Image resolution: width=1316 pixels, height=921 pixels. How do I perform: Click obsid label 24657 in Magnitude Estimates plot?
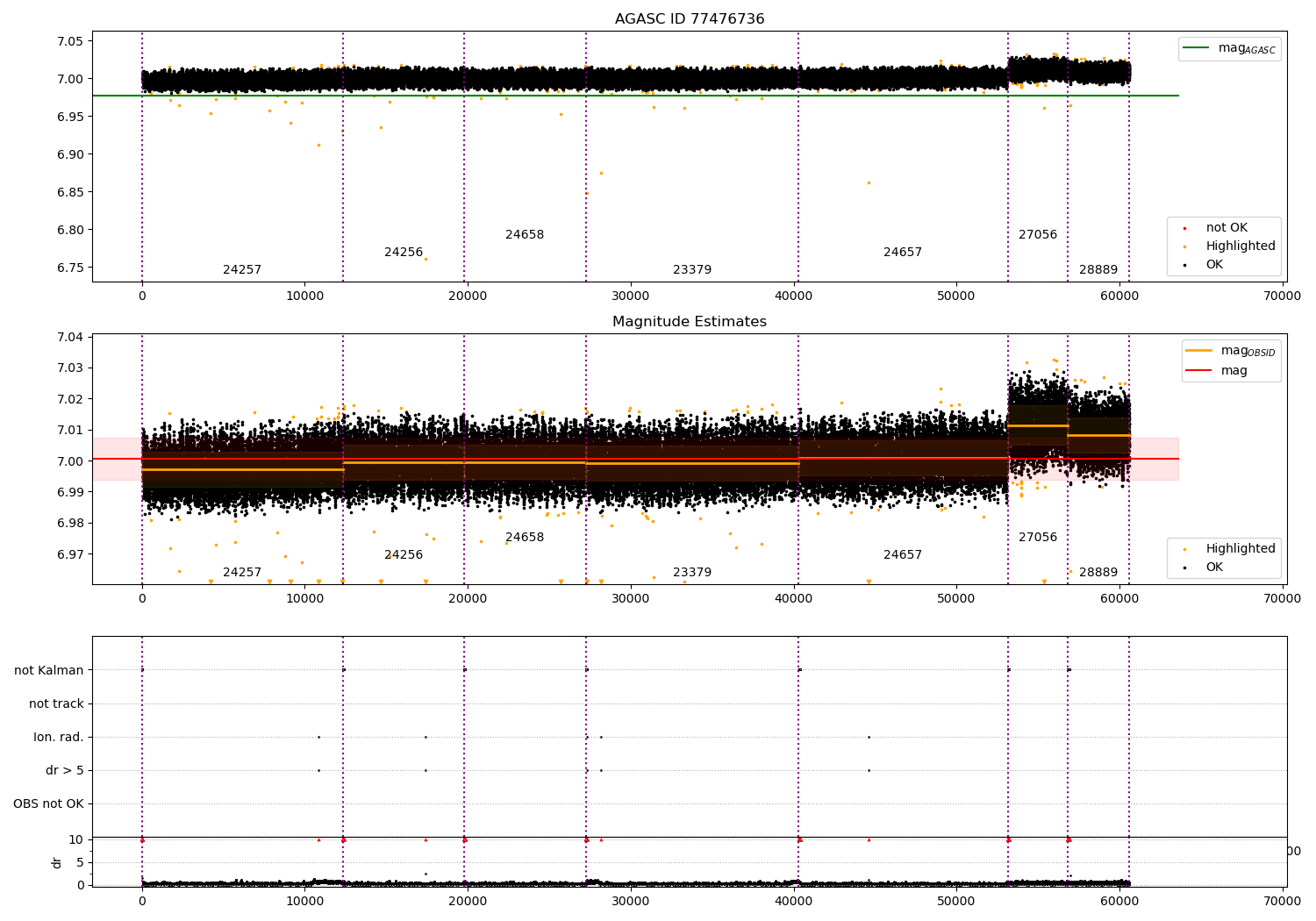[x=903, y=555]
